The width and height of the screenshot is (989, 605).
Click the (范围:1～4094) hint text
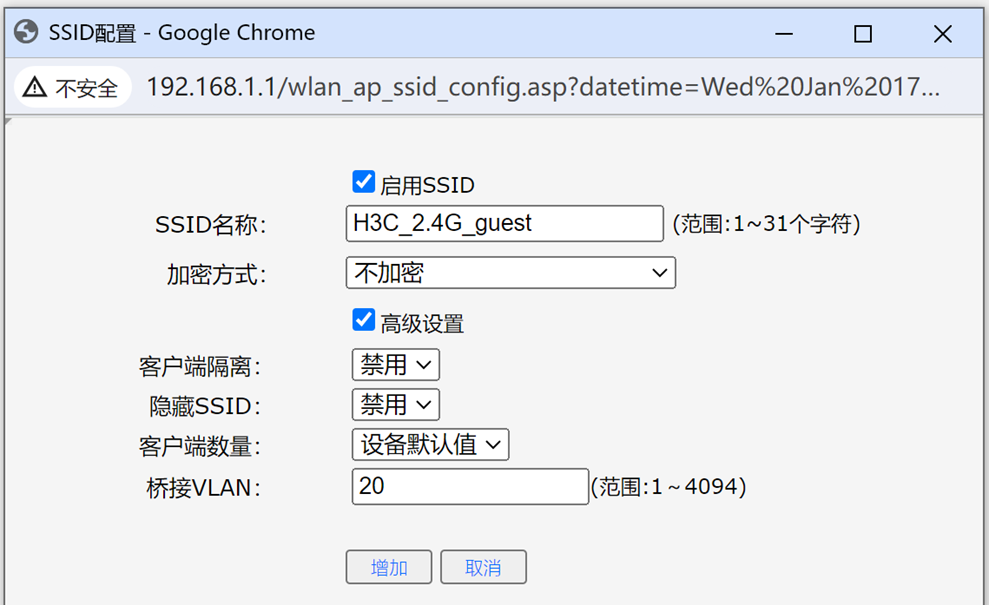click(x=669, y=487)
